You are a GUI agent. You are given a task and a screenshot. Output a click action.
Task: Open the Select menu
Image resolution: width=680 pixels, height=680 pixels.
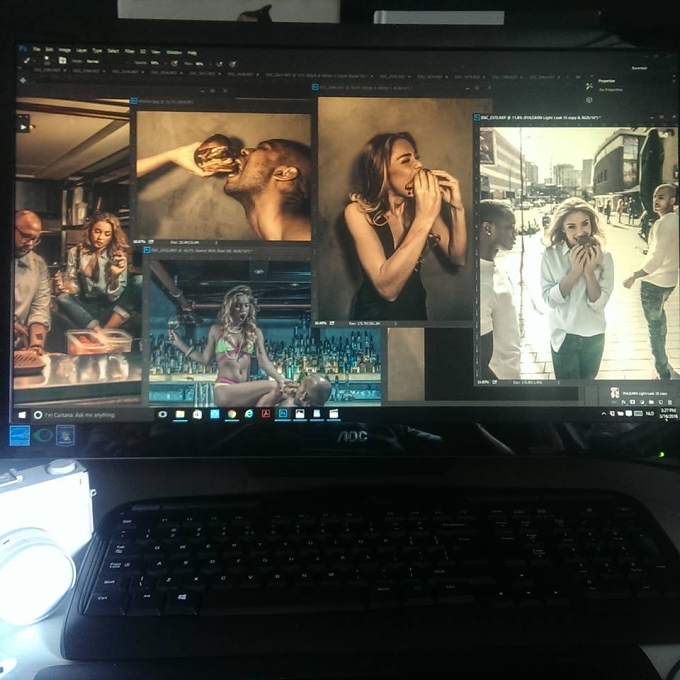(113, 51)
